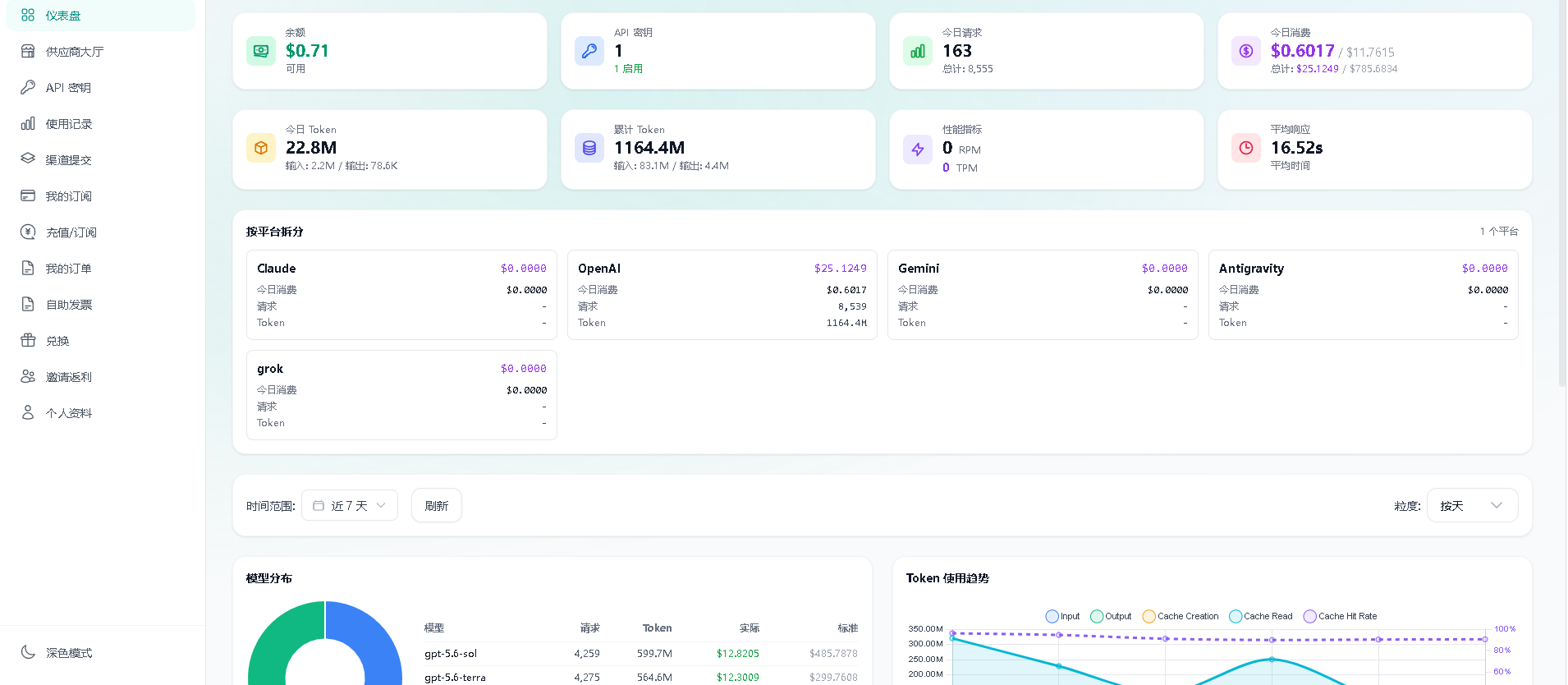Open the OpenAI platform card
Screen dimensions: 1568x685
click(x=722, y=295)
